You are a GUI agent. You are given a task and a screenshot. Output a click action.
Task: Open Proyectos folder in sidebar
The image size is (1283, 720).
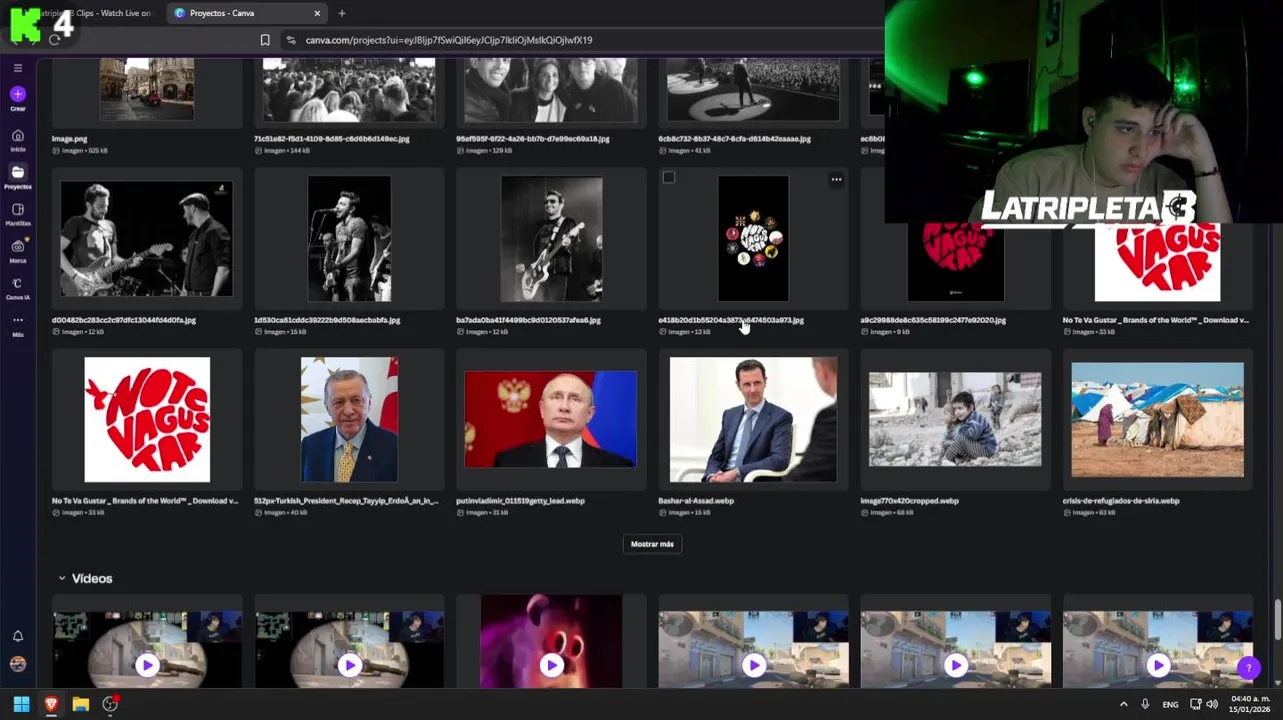(x=18, y=176)
